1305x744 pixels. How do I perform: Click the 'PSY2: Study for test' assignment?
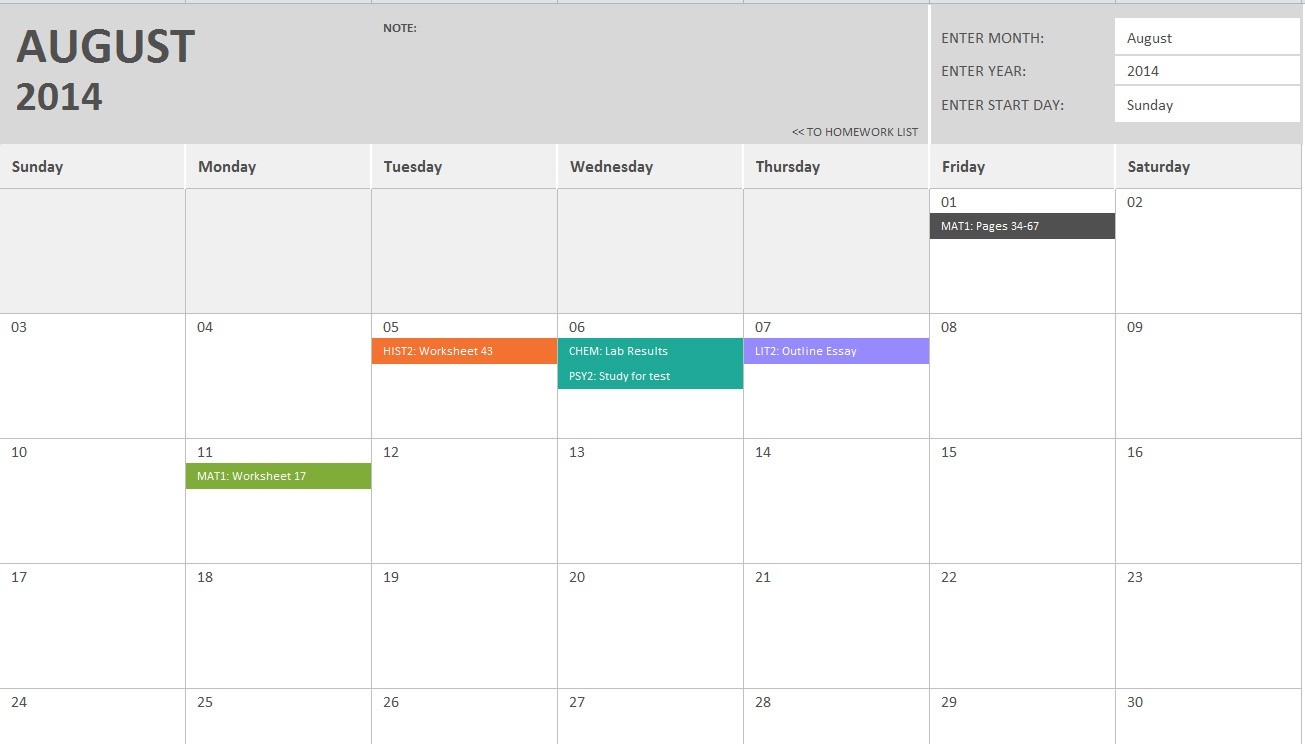[x=650, y=376]
